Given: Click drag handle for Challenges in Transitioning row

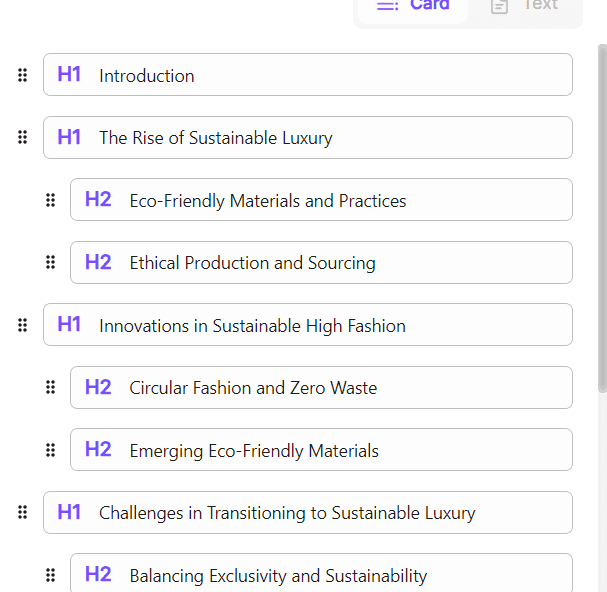Looking at the screenshot, I should (x=22, y=513).
